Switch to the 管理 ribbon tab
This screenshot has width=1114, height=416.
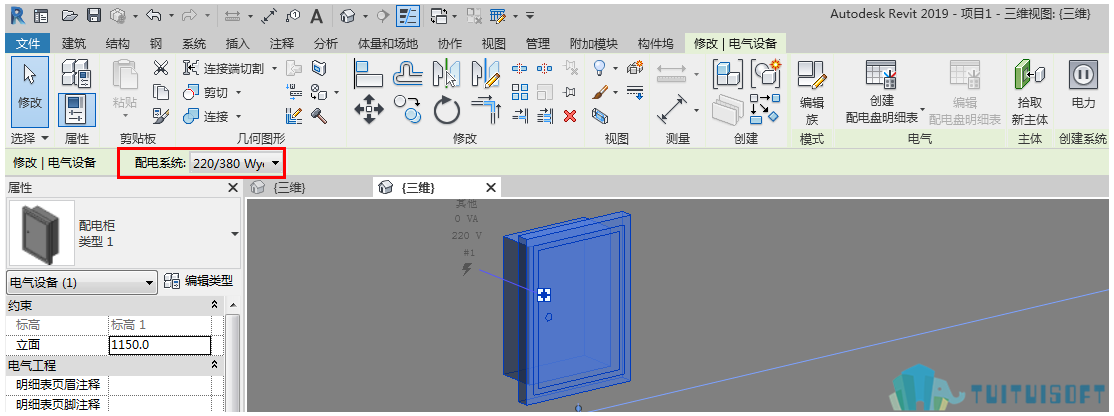(x=538, y=43)
